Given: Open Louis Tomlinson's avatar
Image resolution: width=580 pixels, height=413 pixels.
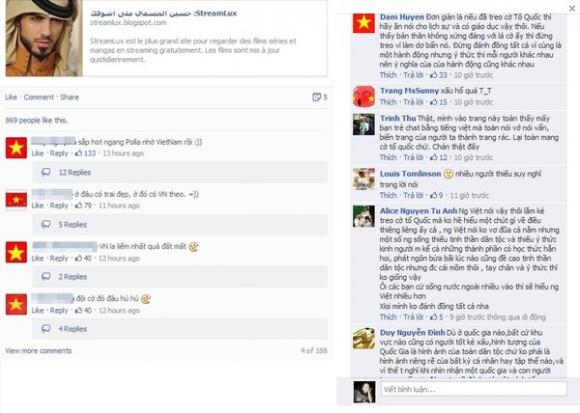Looking at the screenshot, I should pos(364,179).
